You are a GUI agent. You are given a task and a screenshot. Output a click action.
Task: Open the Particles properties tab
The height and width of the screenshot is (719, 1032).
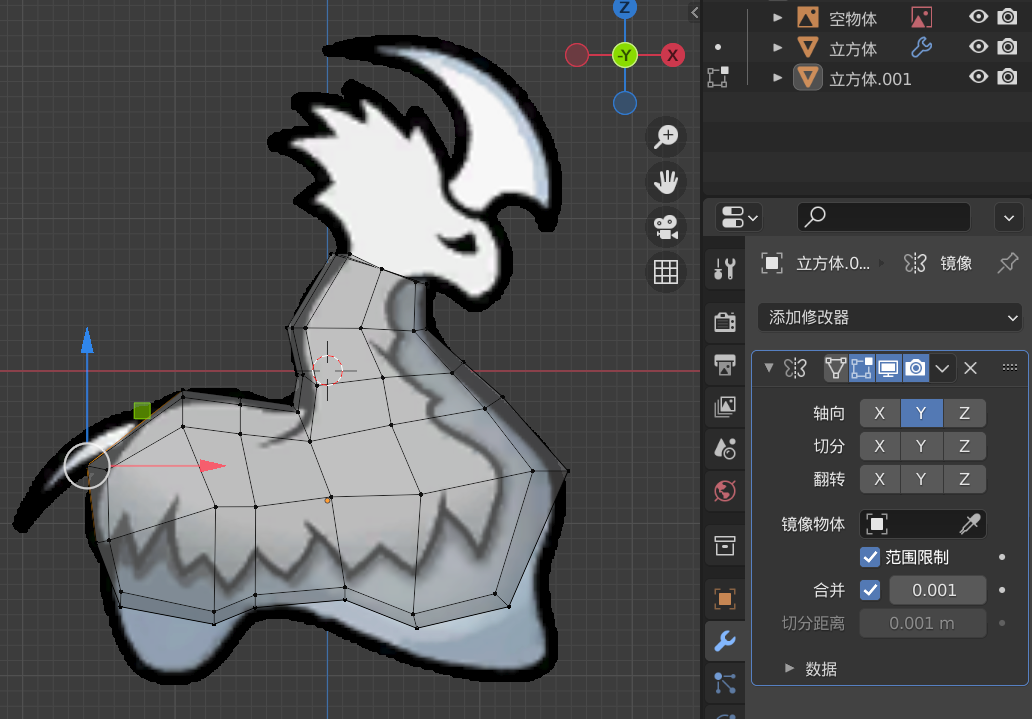click(725, 683)
